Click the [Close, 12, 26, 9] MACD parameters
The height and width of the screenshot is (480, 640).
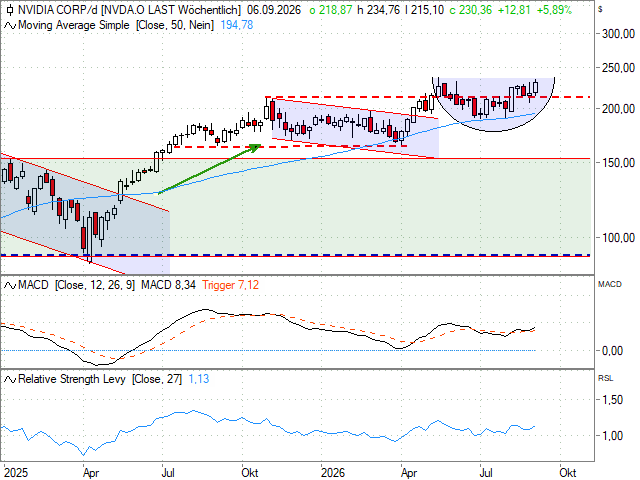95,285
